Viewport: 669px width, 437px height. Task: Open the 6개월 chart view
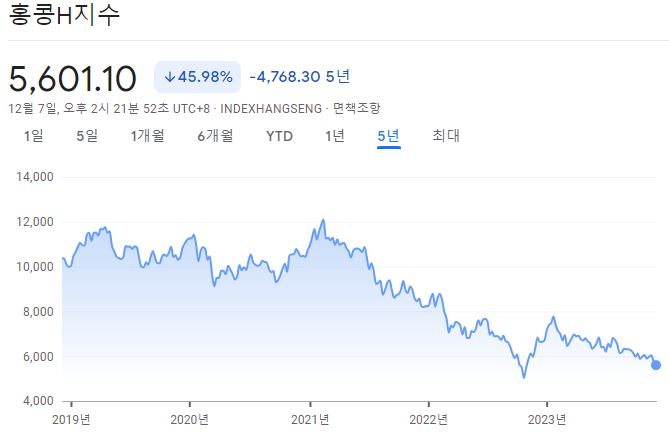tap(214, 136)
